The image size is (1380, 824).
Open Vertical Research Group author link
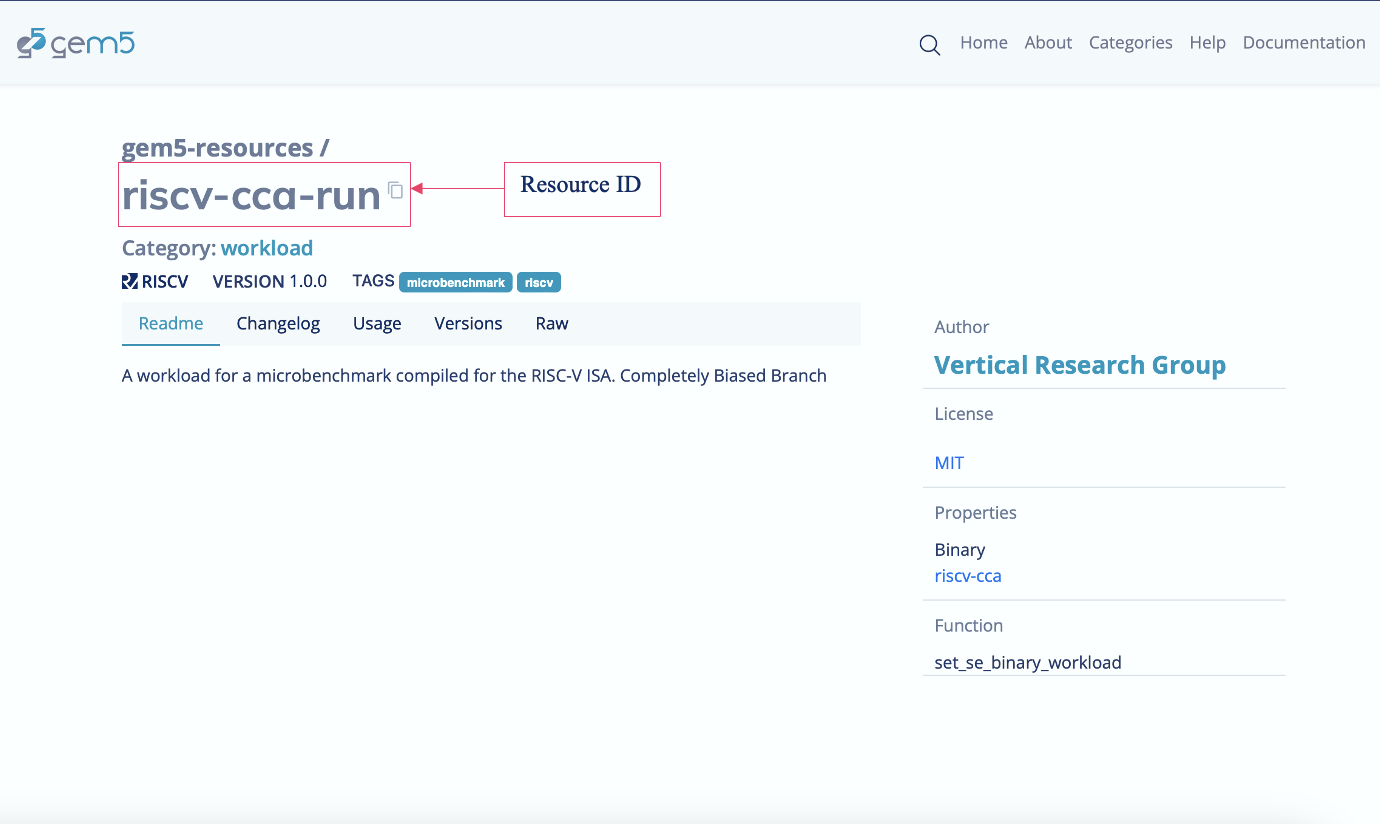pos(1079,366)
